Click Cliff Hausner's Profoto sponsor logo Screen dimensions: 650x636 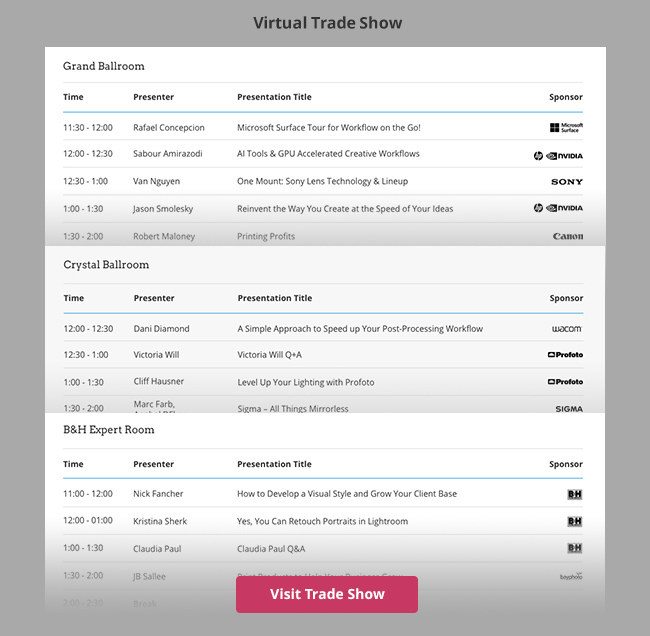point(565,382)
